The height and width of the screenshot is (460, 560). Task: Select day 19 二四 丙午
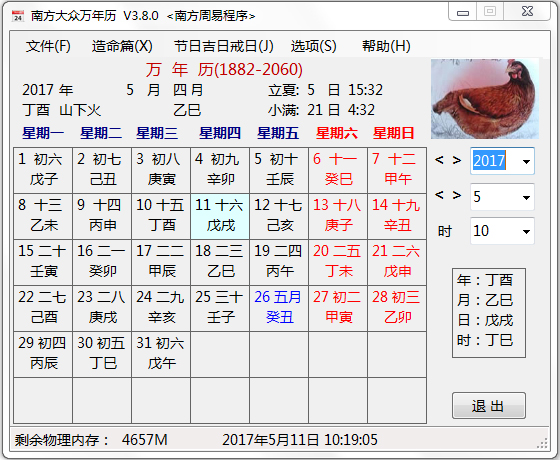tap(279, 262)
